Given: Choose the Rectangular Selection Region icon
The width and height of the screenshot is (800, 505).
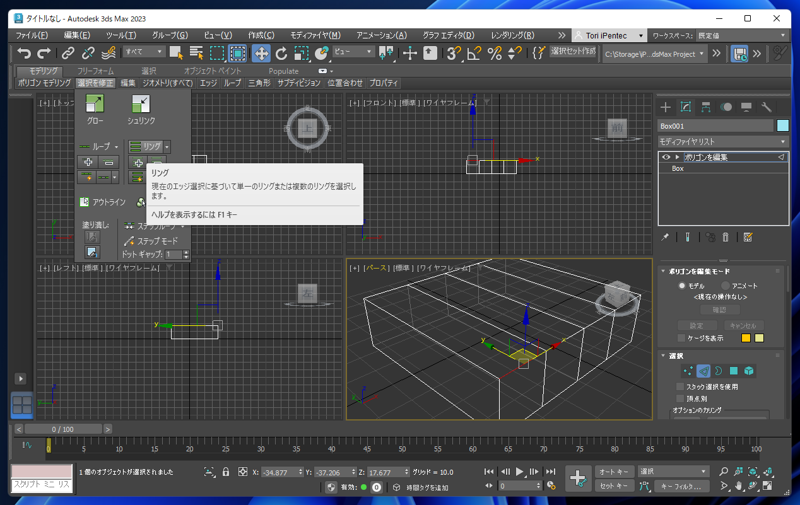Looking at the screenshot, I should [x=217, y=53].
